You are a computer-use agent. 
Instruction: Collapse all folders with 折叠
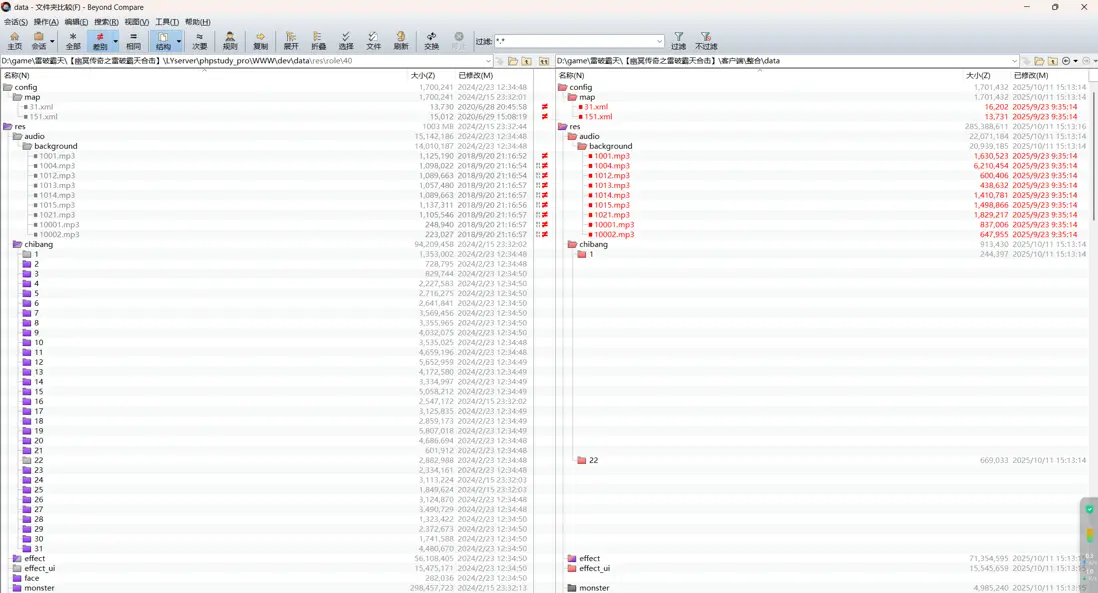(x=318, y=41)
